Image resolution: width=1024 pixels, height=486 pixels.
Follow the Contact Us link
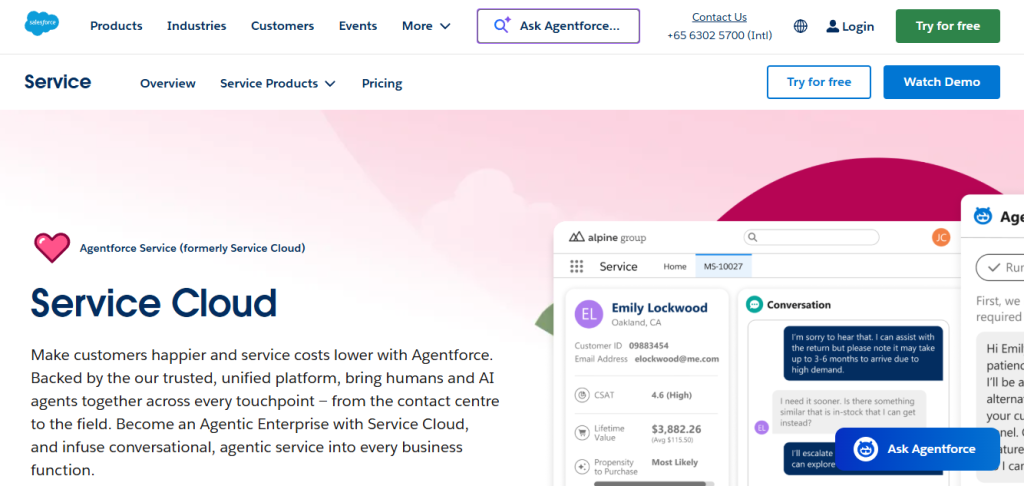tap(719, 17)
